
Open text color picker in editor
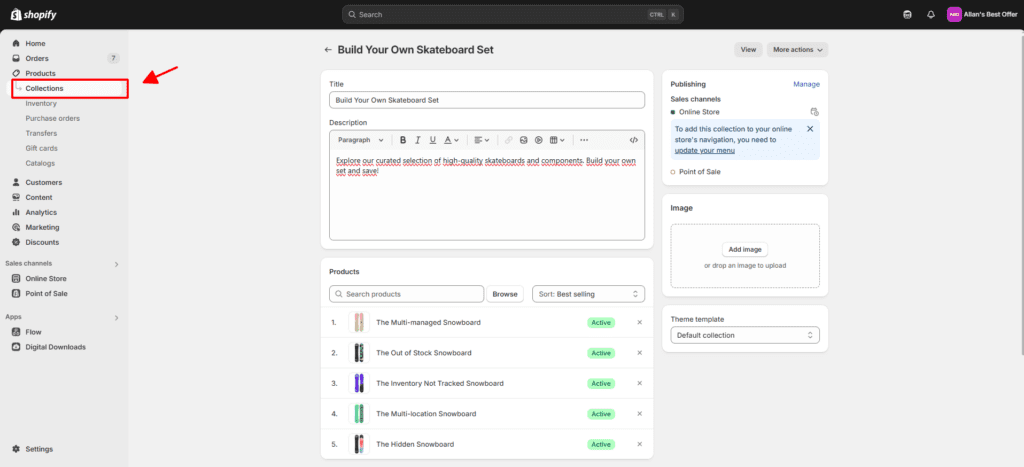(451, 140)
